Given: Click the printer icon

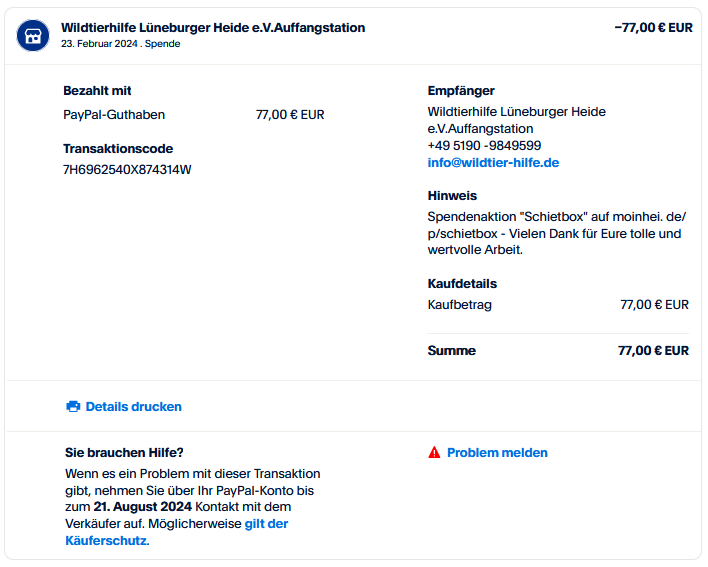Looking at the screenshot, I should [73, 406].
